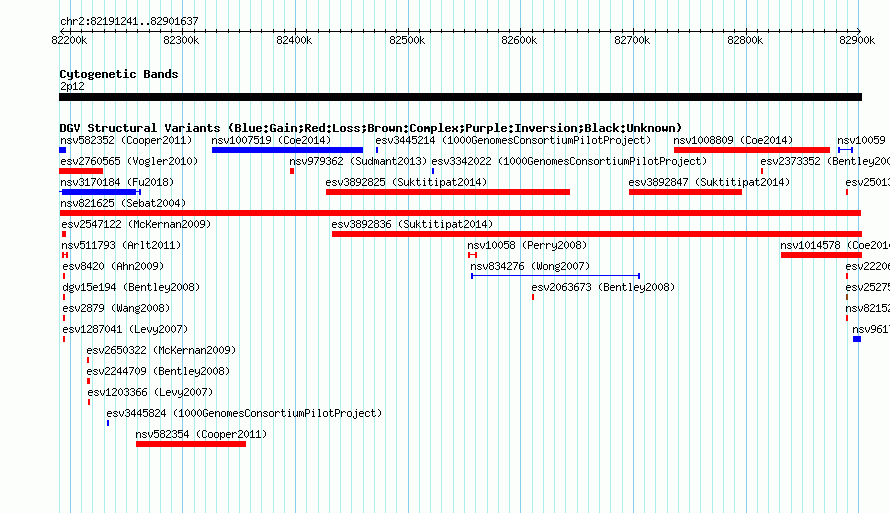
Task: Click nsv511793 (Arlt2011) label
Action: tap(121, 245)
